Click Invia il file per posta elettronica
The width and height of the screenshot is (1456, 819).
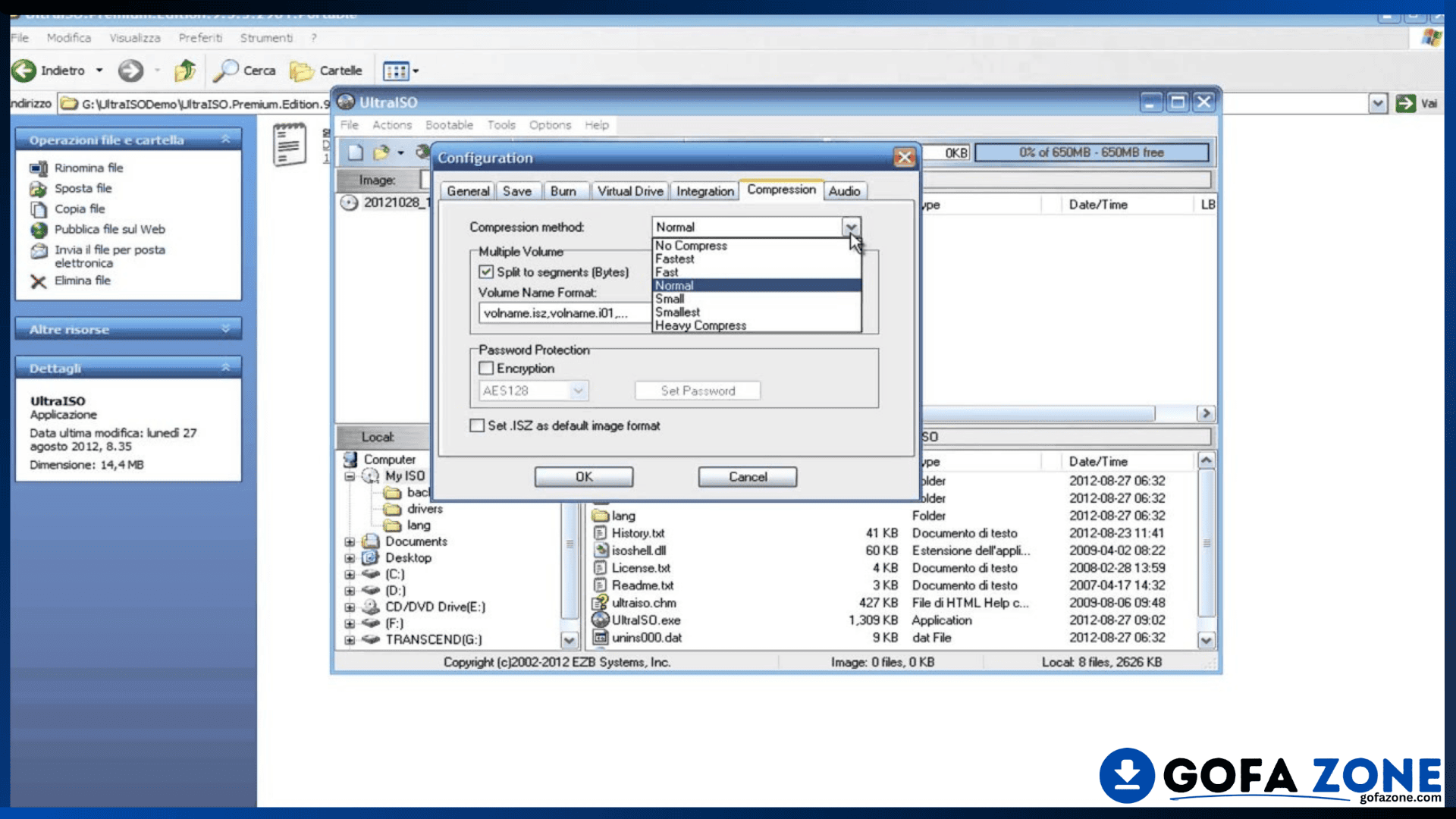(109, 256)
